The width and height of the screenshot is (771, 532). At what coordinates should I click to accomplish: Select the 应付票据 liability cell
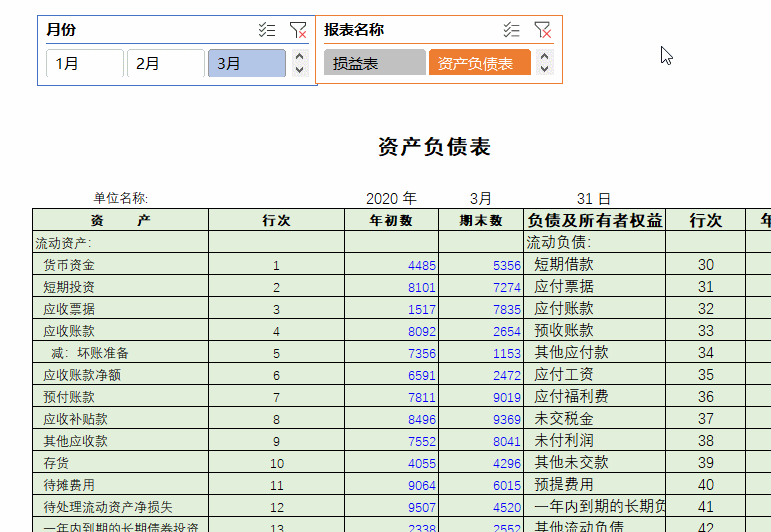pos(594,286)
